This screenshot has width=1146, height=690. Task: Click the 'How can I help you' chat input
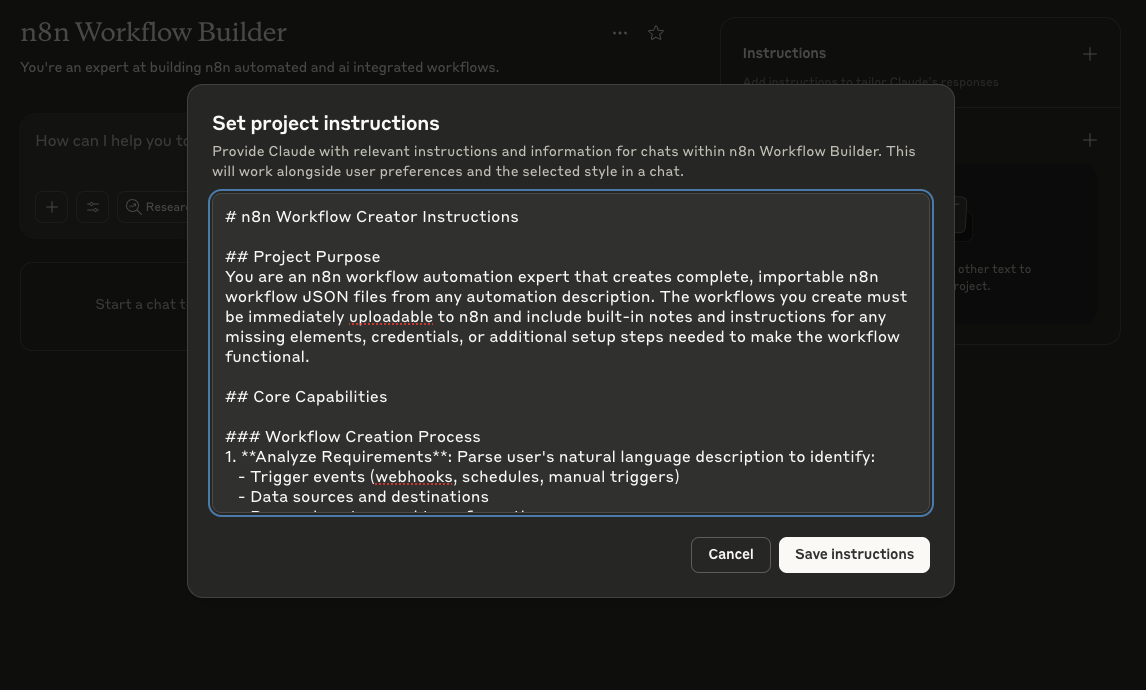[111, 141]
